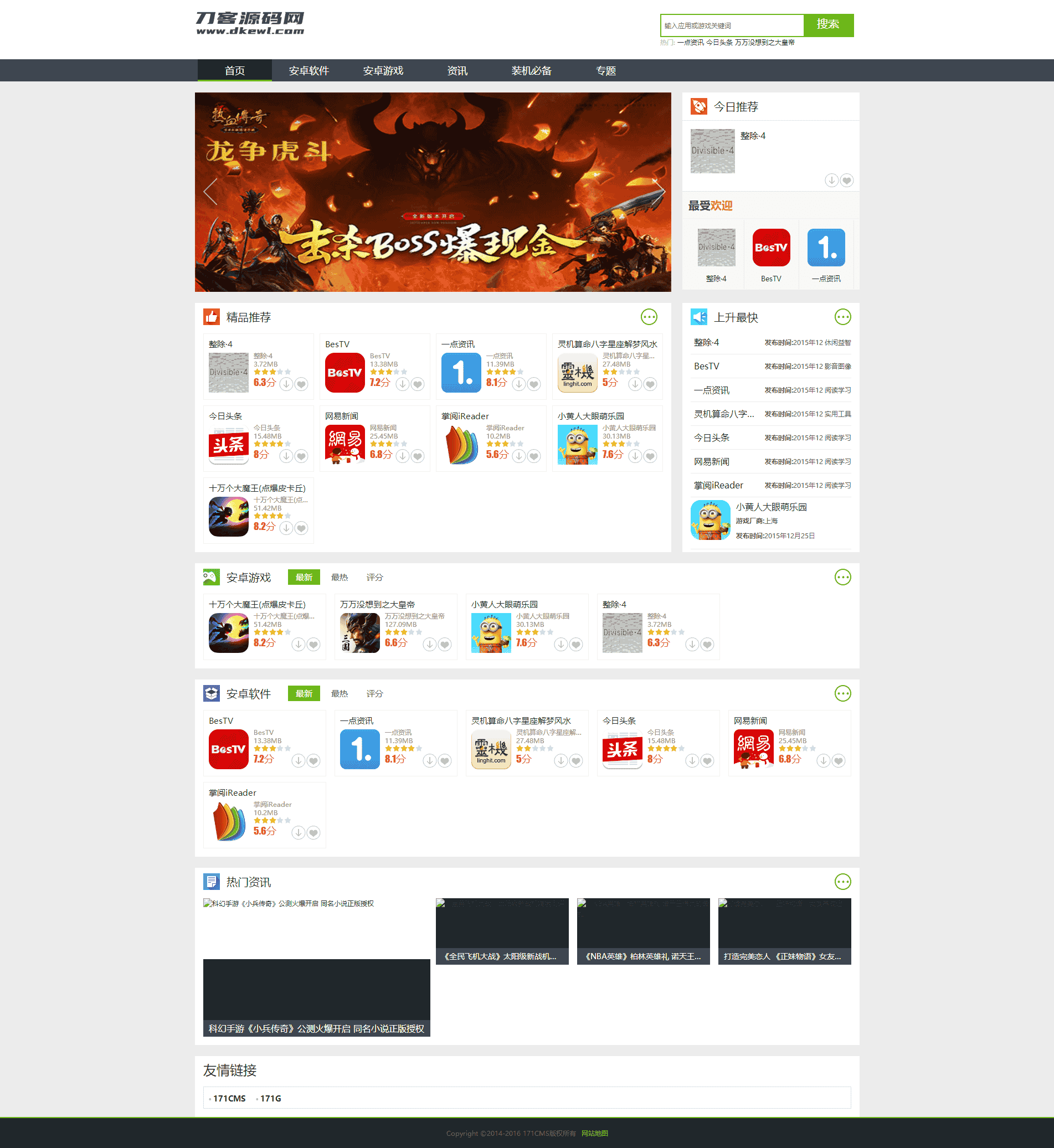
Task: Open 科幻手游《小兵传奇》公测 news image
Action: tap(317, 967)
